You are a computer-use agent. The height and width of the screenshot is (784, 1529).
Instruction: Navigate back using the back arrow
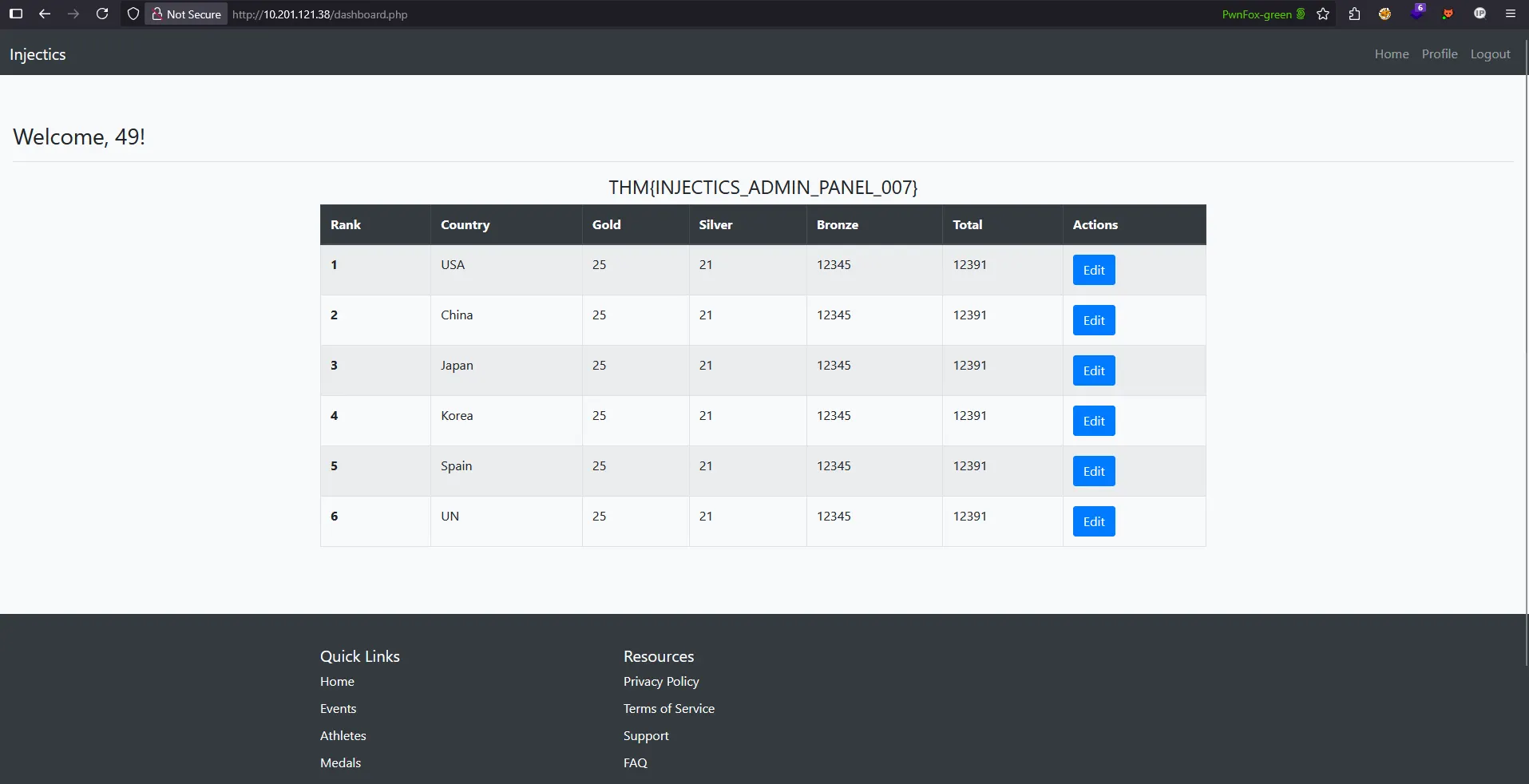(45, 14)
